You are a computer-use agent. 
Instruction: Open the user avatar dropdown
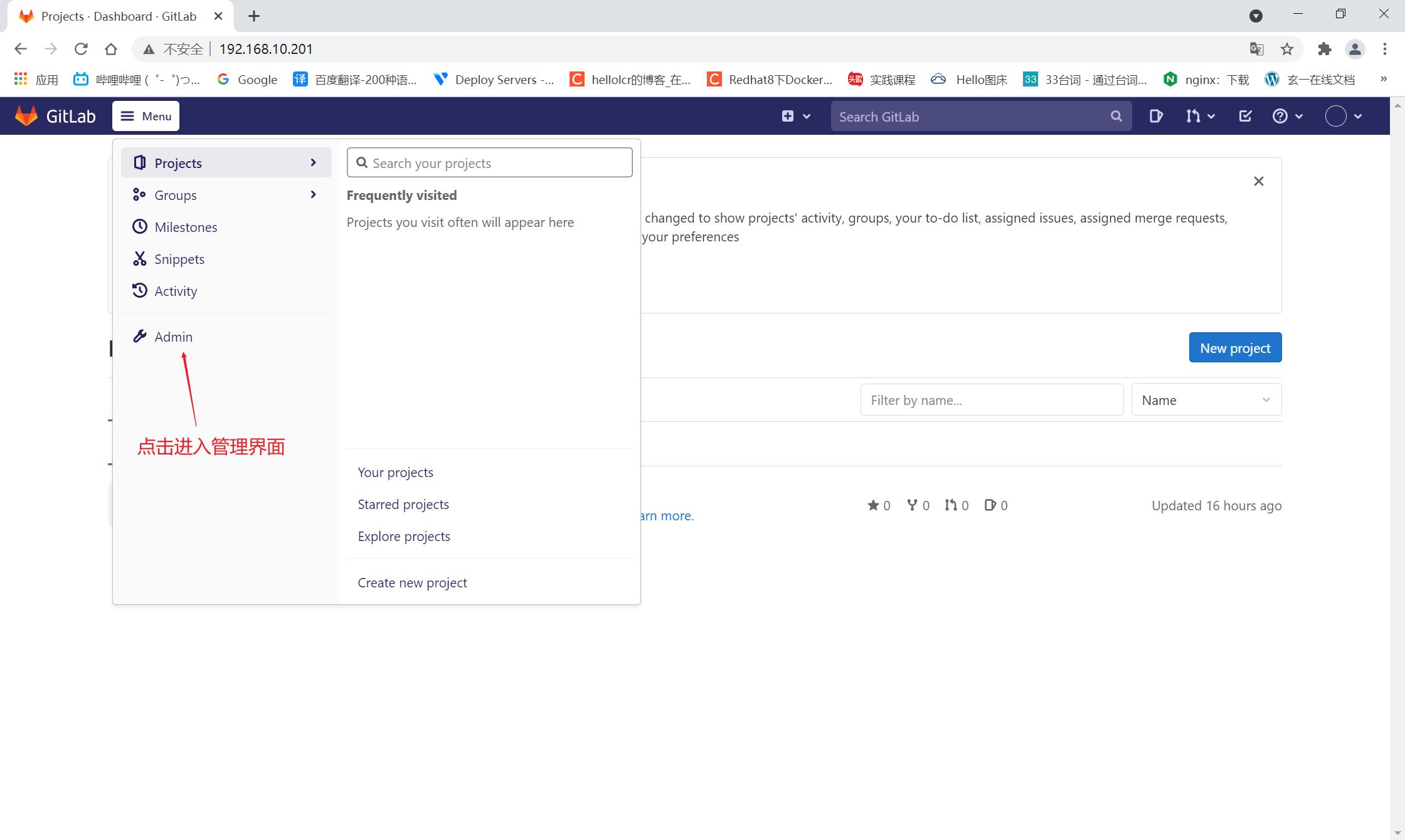point(1343,116)
